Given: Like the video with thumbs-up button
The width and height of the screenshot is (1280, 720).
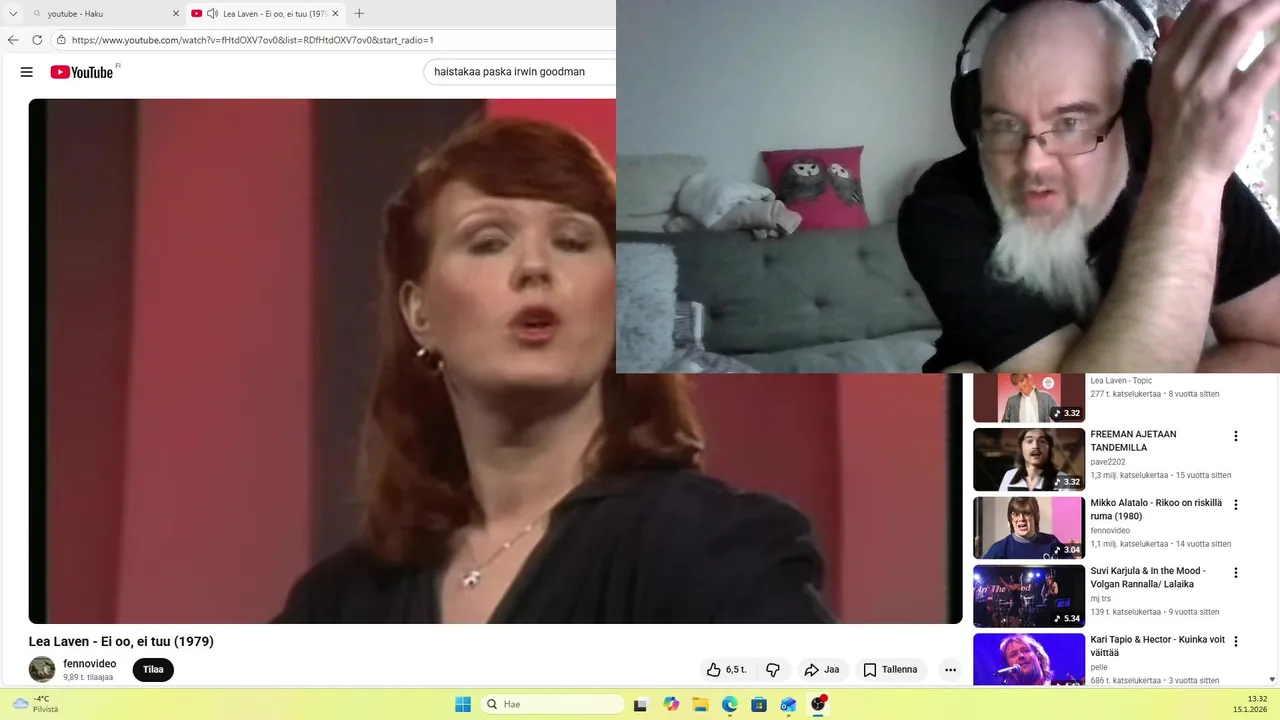Looking at the screenshot, I should coord(727,670).
